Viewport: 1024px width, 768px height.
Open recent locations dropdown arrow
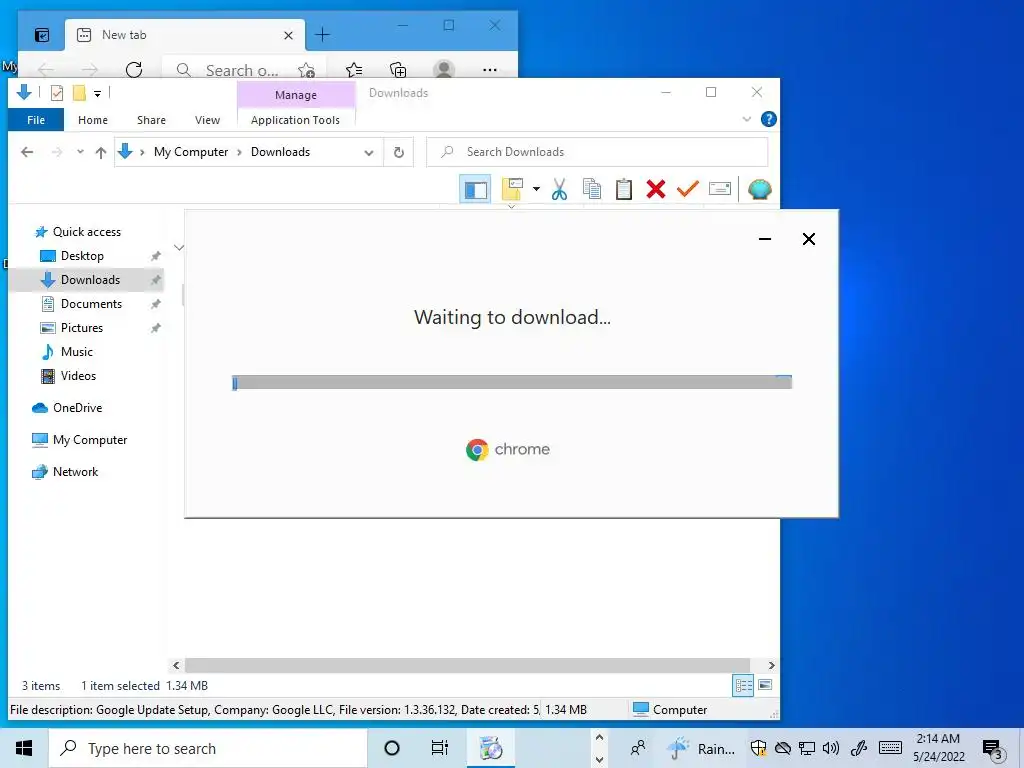click(x=80, y=152)
